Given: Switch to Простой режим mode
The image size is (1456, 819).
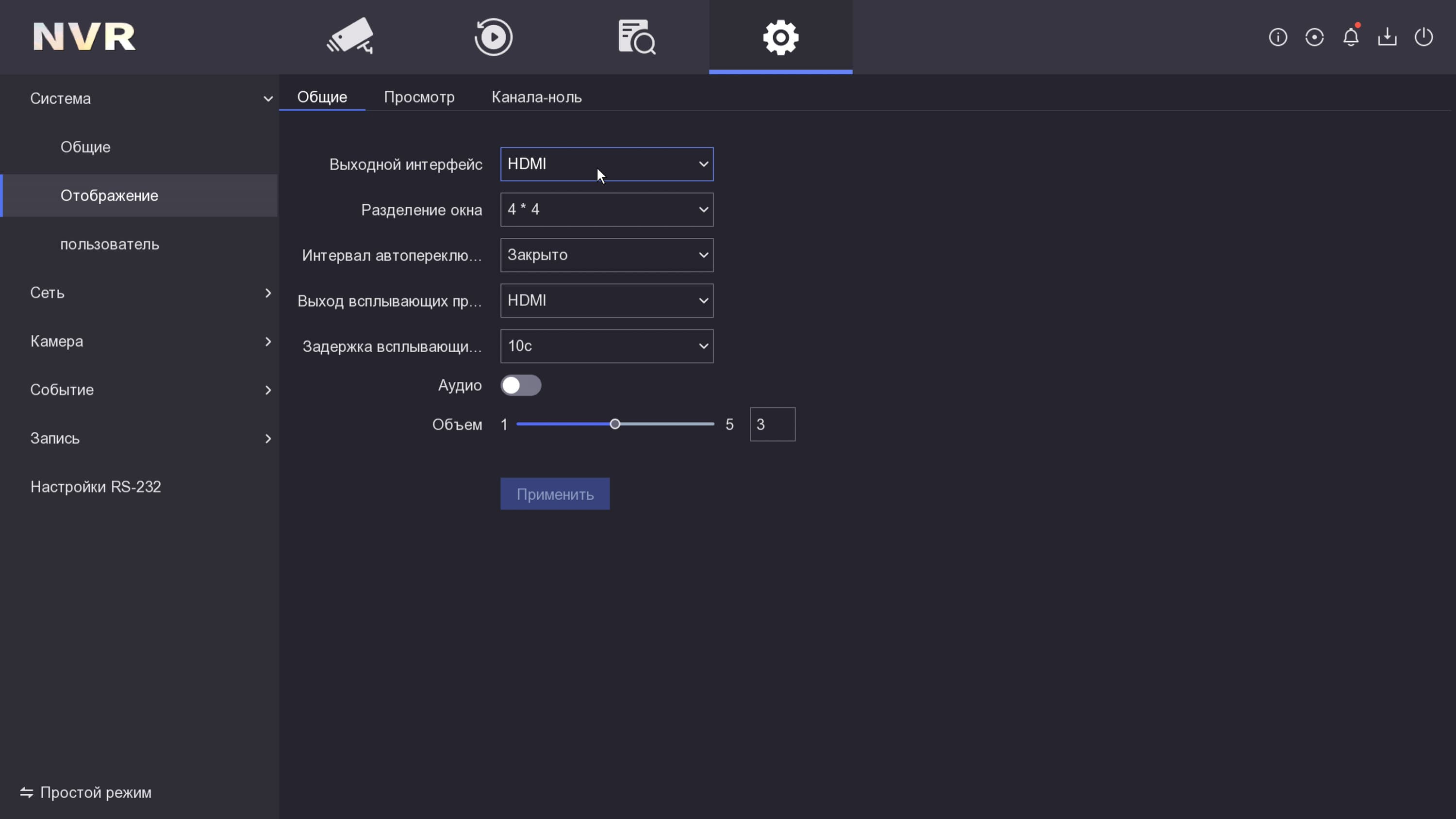Looking at the screenshot, I should 86,792.
